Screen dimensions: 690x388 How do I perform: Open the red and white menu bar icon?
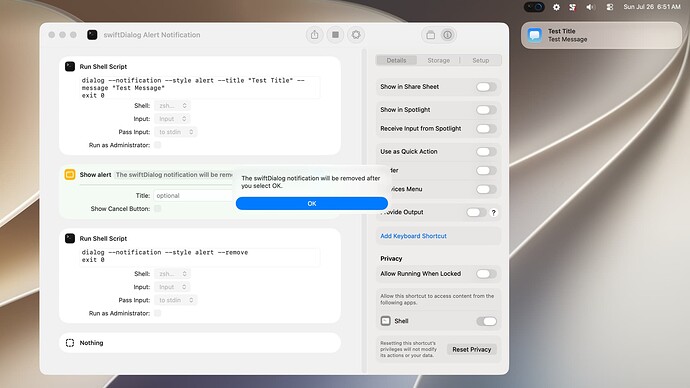pyautogui.click(x=573, y=7)
